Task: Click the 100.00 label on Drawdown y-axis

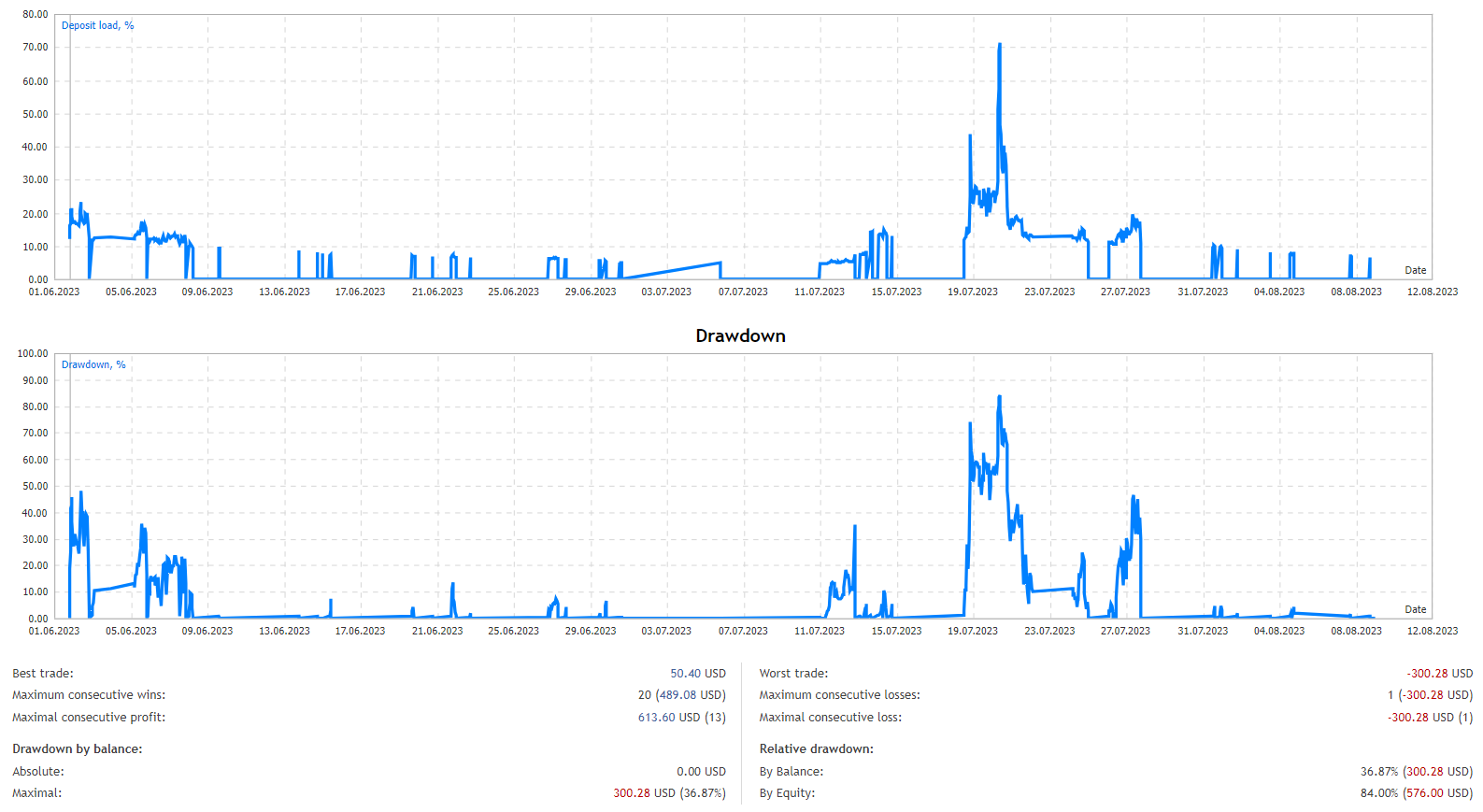Action: click(x=33, y=353)
